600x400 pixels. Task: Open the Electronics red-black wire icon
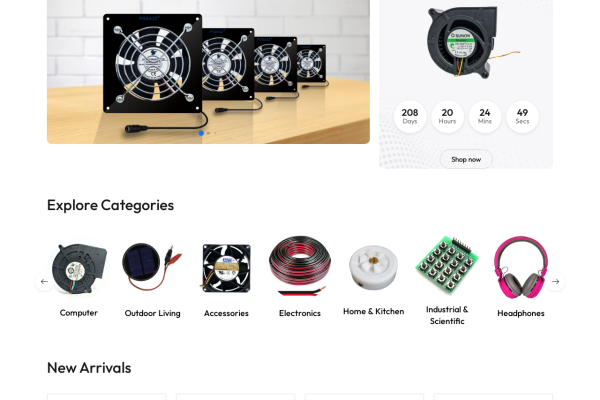(x=300, y=266)
